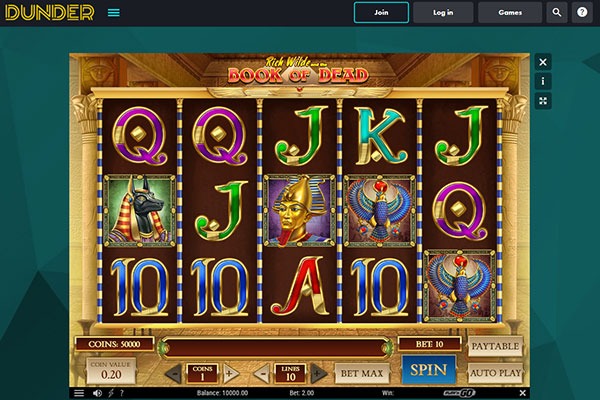The image size is (600, 400).
Task: Select the Bet Max button
Action: click(x=362, y=373)
